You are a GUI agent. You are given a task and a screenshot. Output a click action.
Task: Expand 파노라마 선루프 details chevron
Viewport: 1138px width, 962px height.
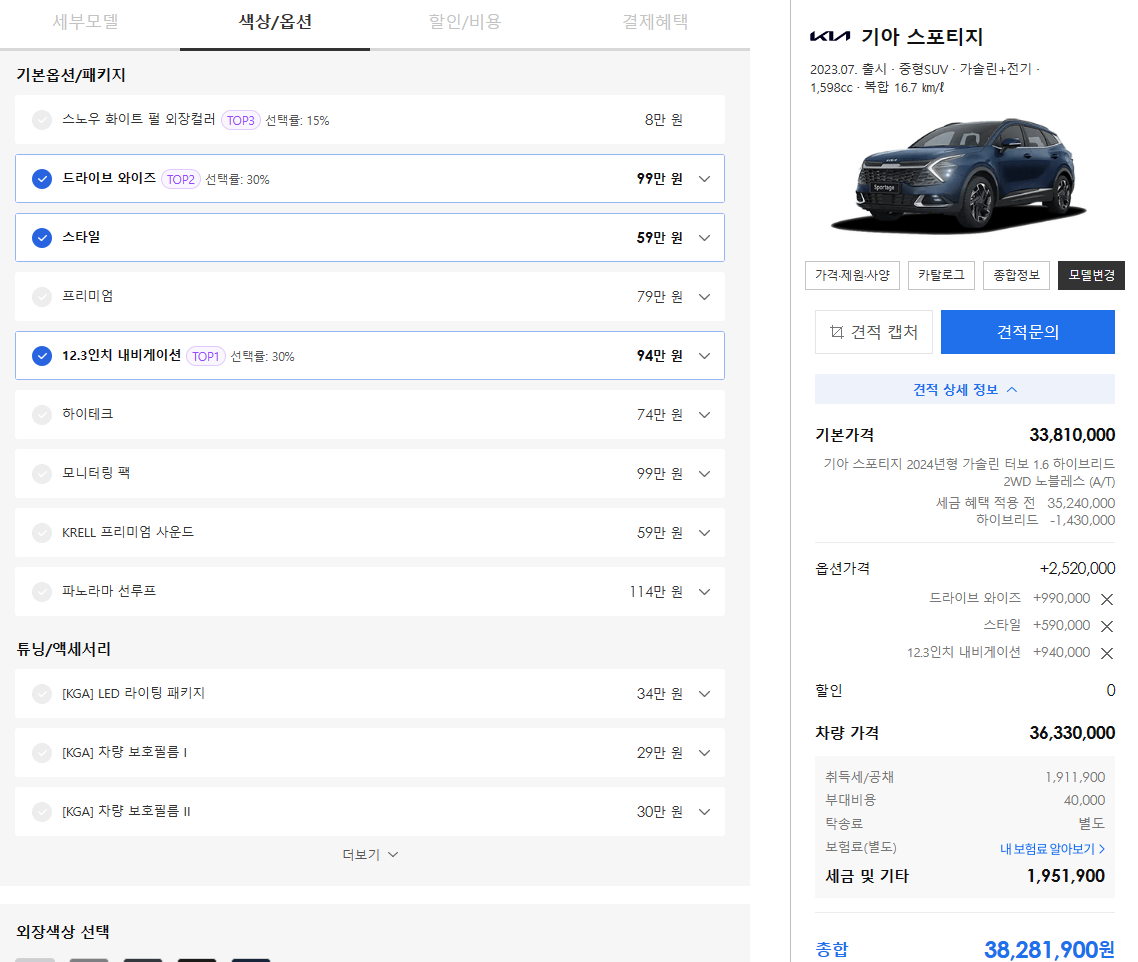coord(704,592)
